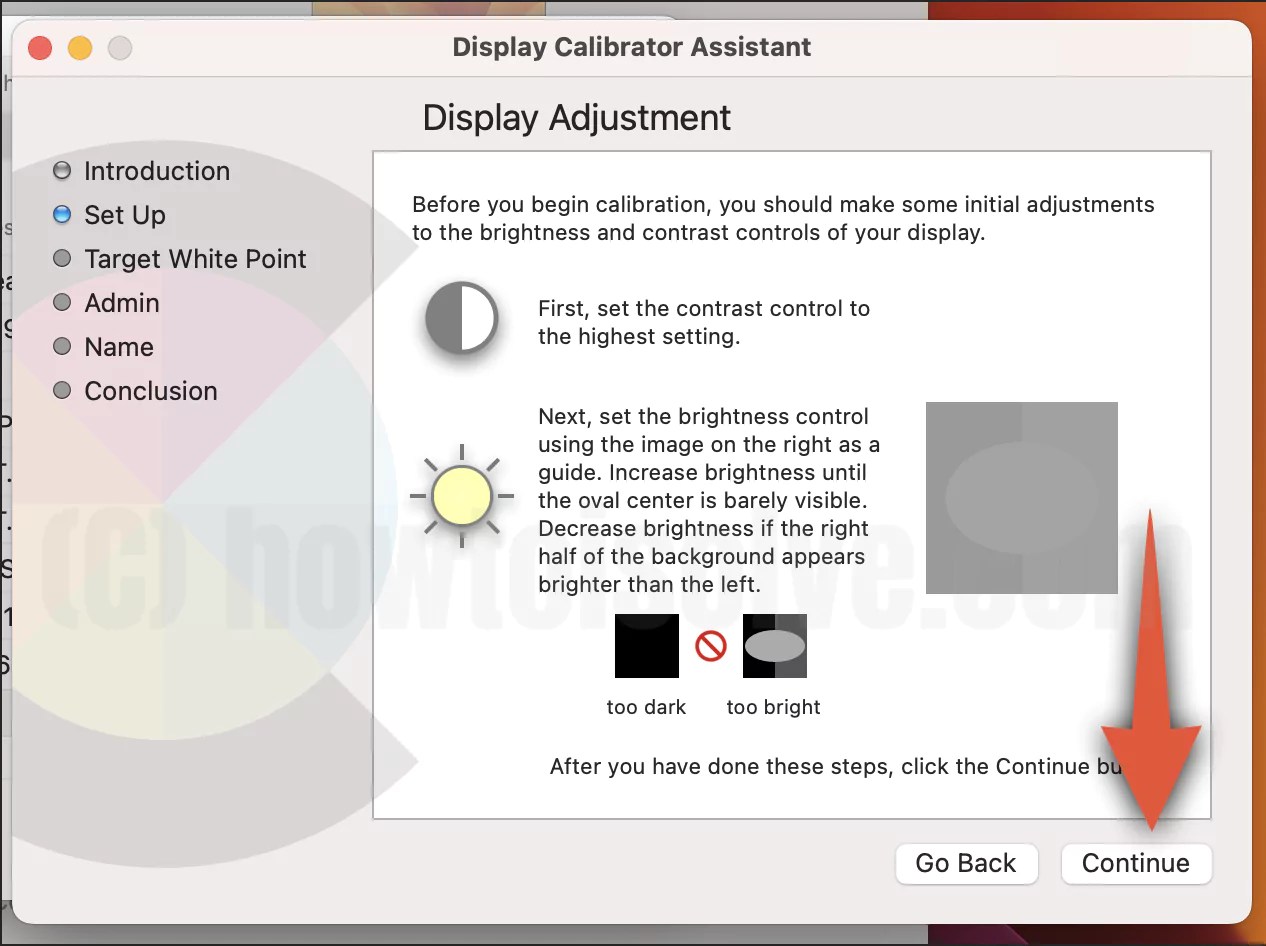Click the Display Adjustment heading
Image resolution: width=1266 pixels, height=946 pixels.
pos(576,118)
